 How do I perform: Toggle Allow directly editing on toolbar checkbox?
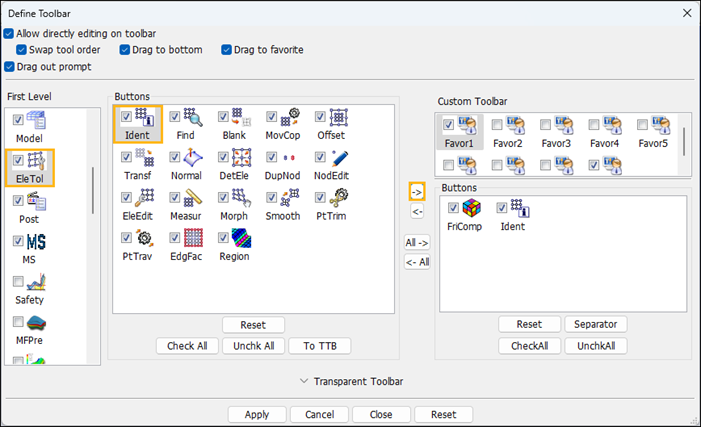[10, 33]
